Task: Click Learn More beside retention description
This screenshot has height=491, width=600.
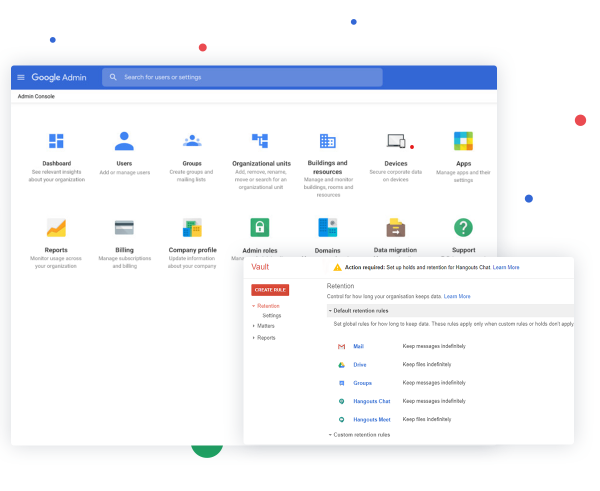Action: [x=457, y=296]
